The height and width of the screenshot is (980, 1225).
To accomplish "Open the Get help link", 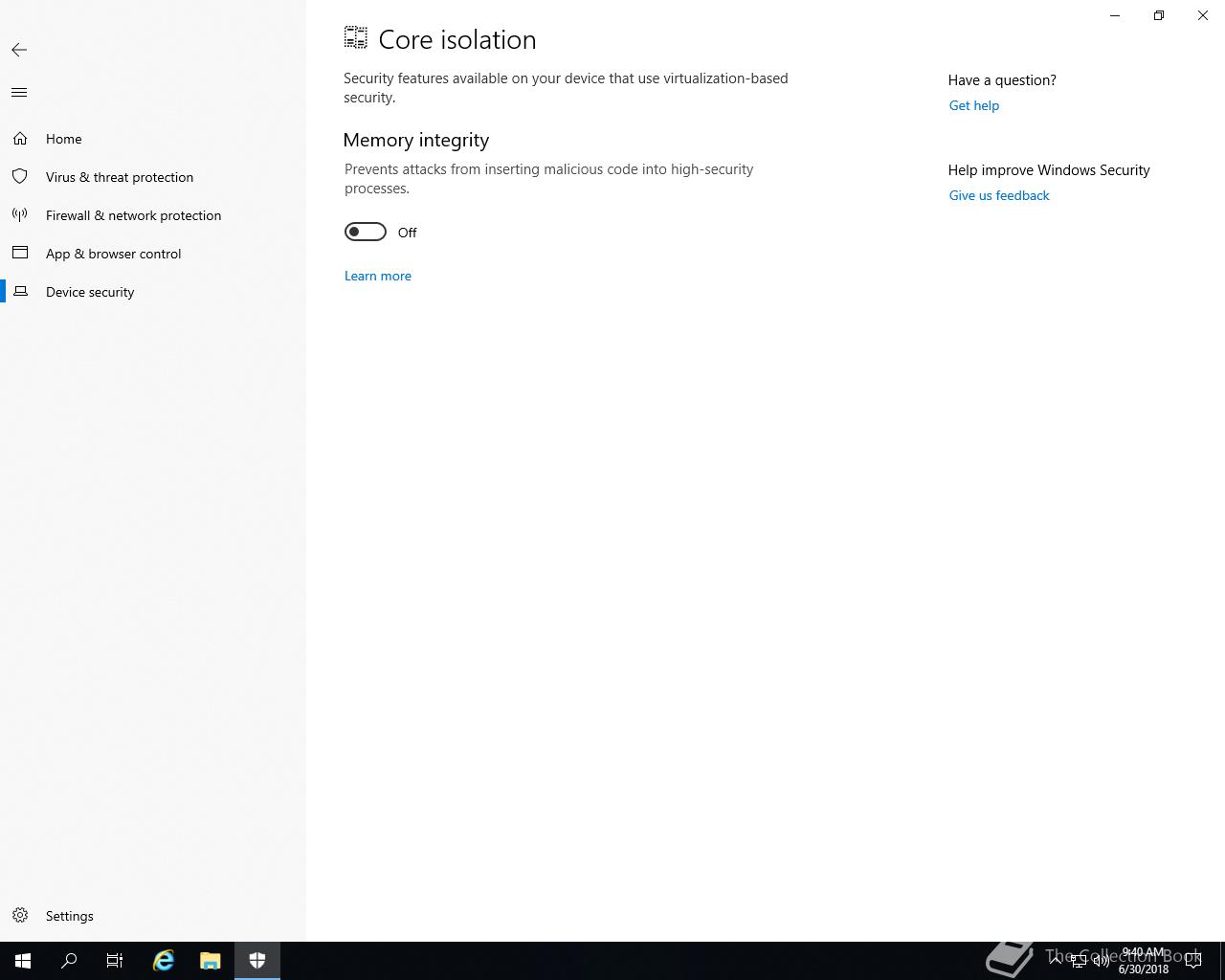I will [x=974, y=105].
